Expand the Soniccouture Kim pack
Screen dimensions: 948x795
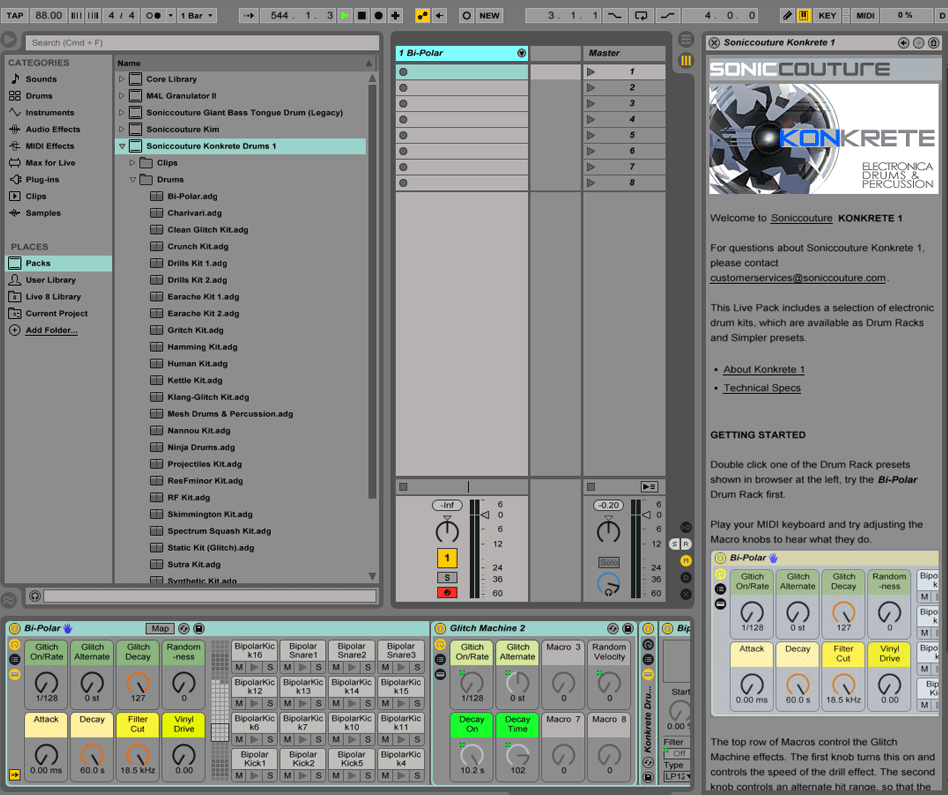[122, 129]
